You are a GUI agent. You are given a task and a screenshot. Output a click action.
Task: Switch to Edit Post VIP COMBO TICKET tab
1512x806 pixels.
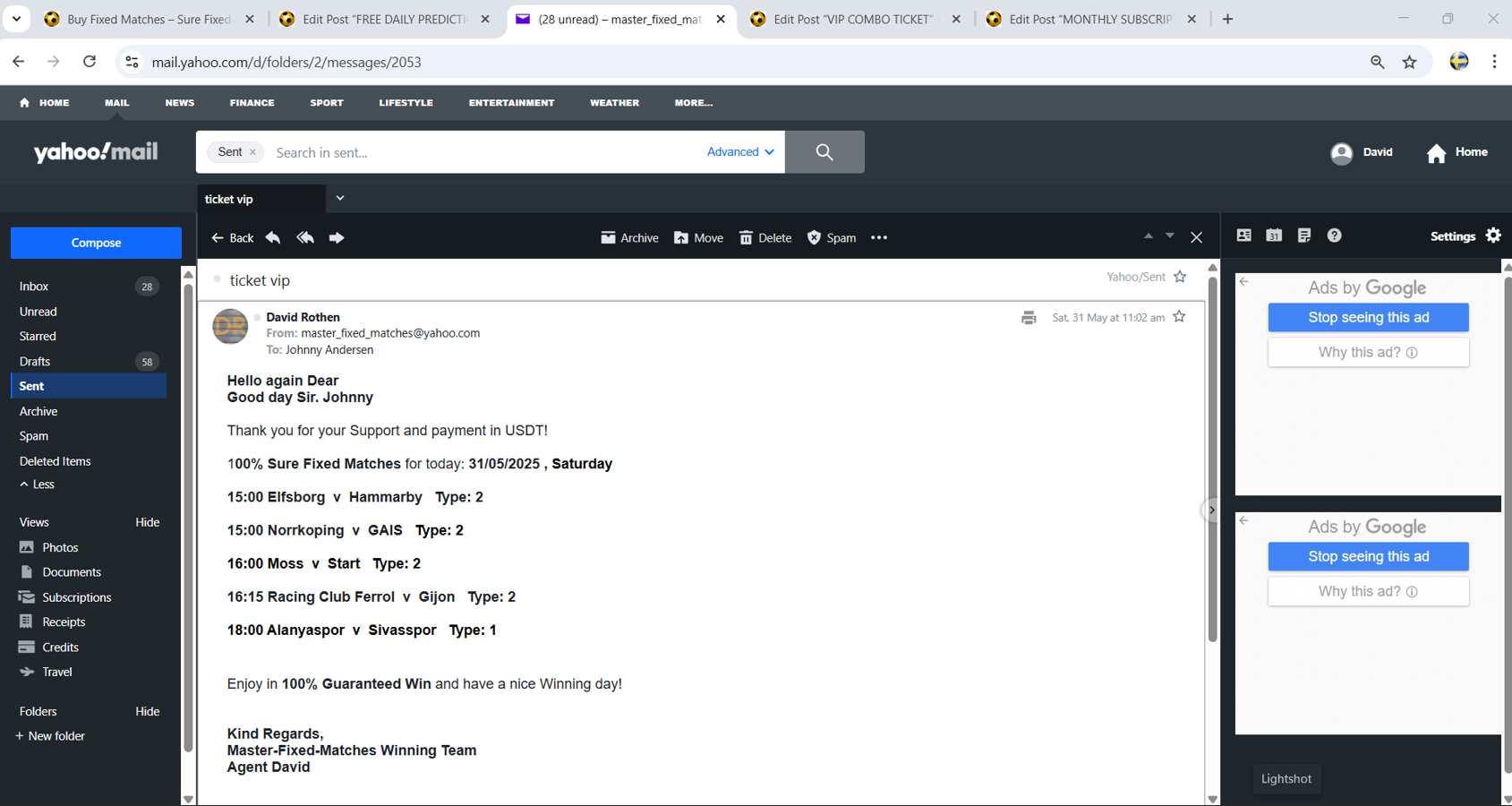click(x=855, y=19)
